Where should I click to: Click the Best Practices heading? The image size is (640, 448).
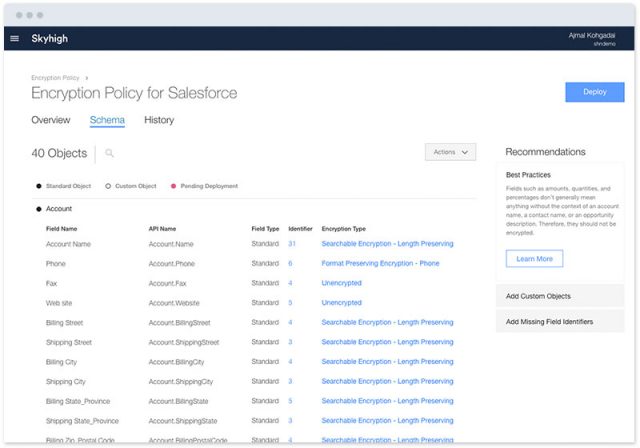528,175
